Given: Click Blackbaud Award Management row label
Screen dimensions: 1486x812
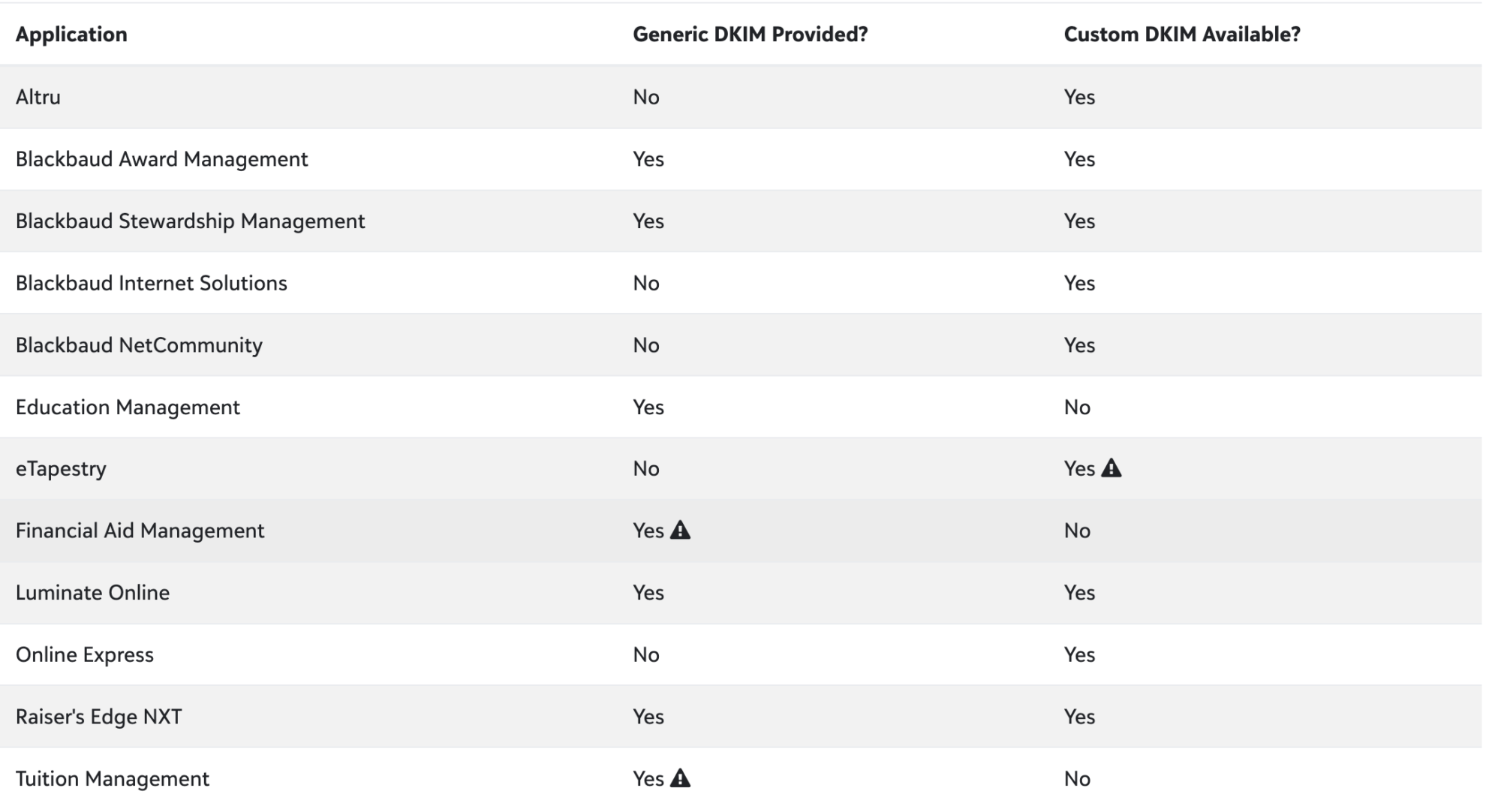Looking at the screenshot, I should point(161,159).
